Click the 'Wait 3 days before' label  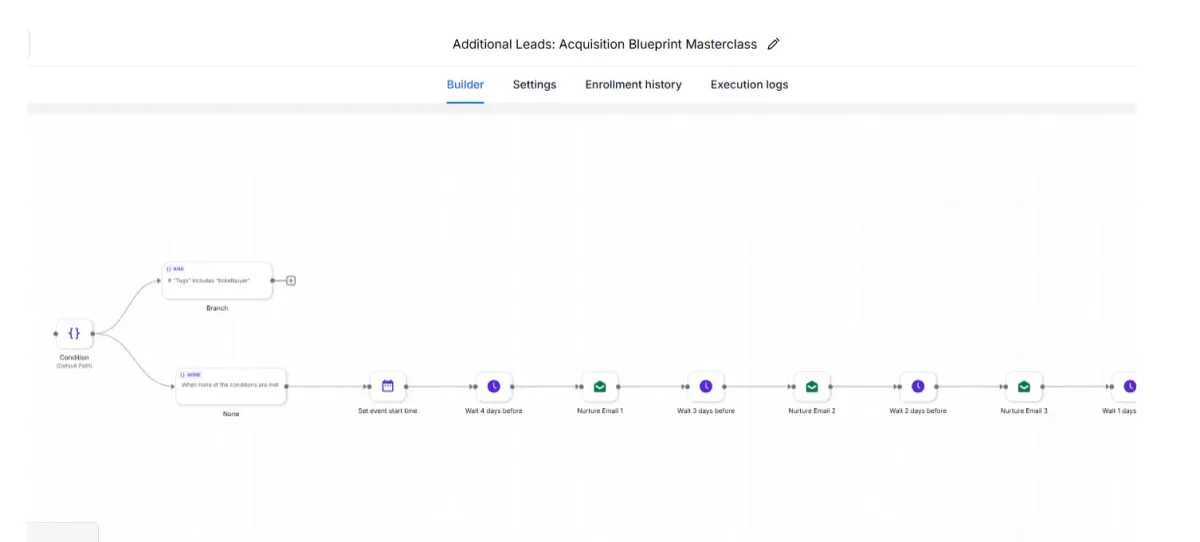coord(706,411)
